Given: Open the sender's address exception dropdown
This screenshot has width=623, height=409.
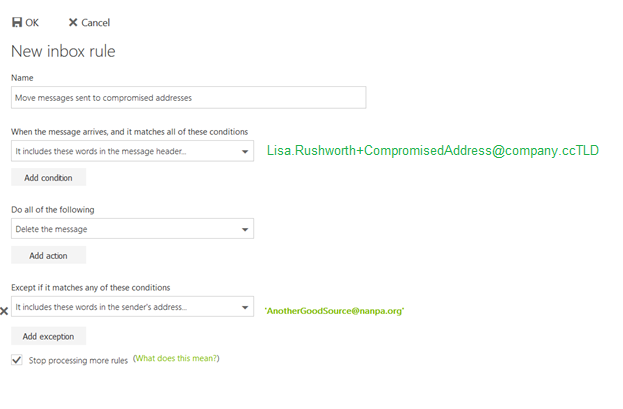Looking at the screenshot, I should tap(132, 306).
